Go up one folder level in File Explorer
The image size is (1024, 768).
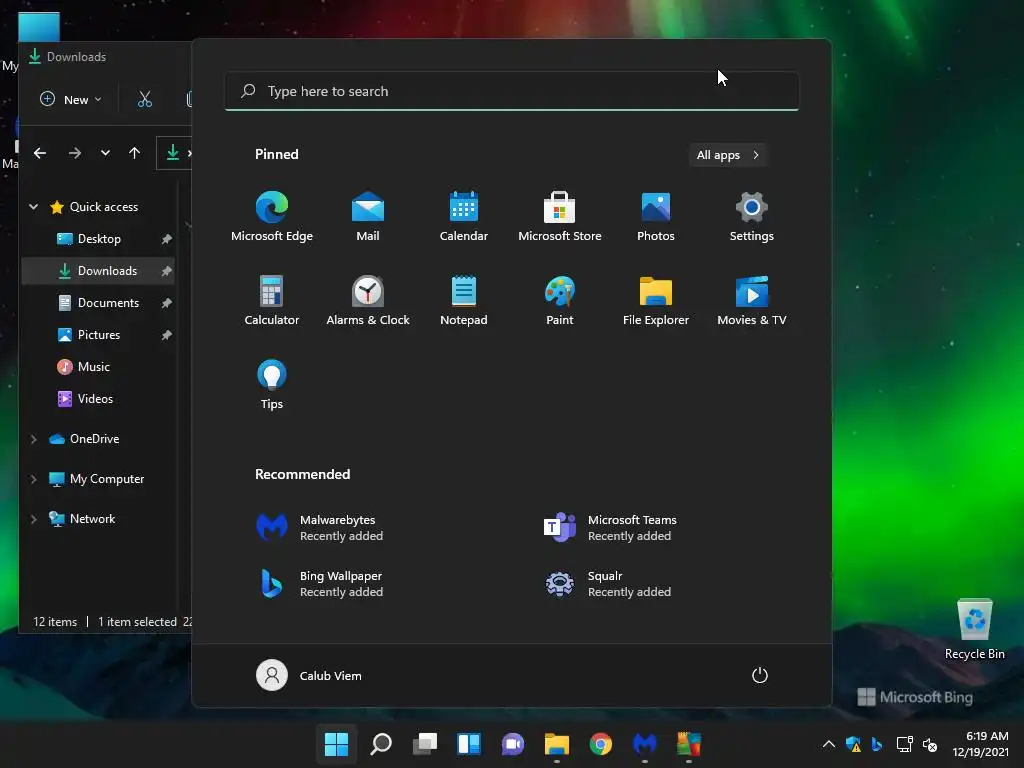(x=135, y=153)
